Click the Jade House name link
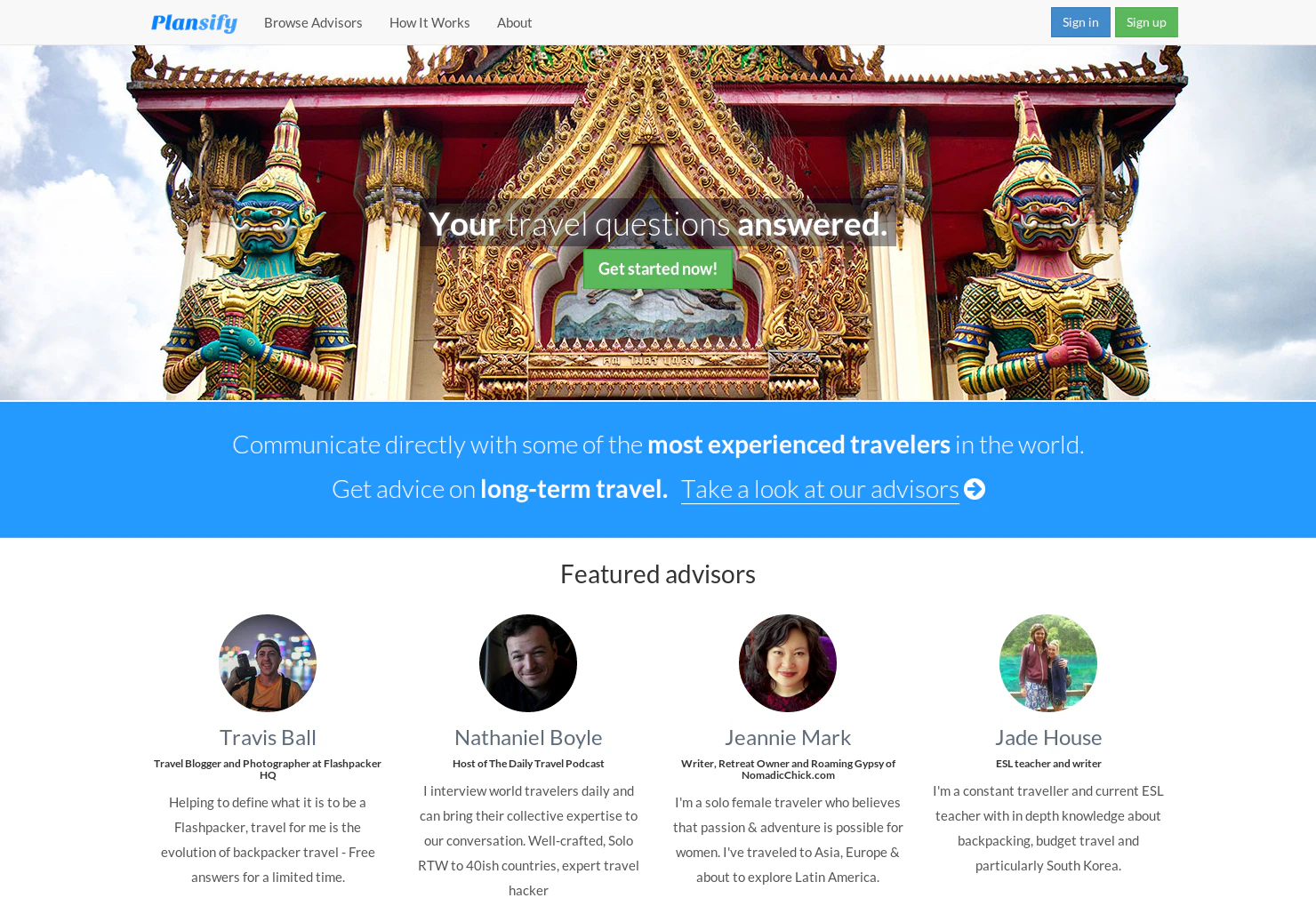The height and width of the screenshot is (922, 1316). tap(1048, 737)
